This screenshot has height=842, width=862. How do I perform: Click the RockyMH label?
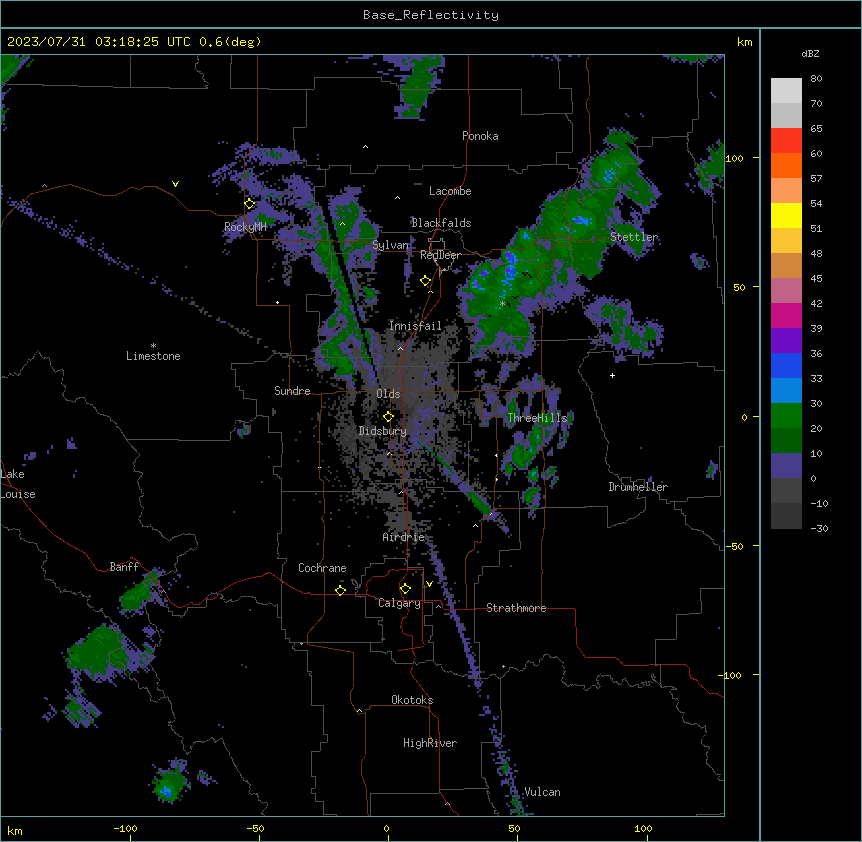click(x=245, y=226)
